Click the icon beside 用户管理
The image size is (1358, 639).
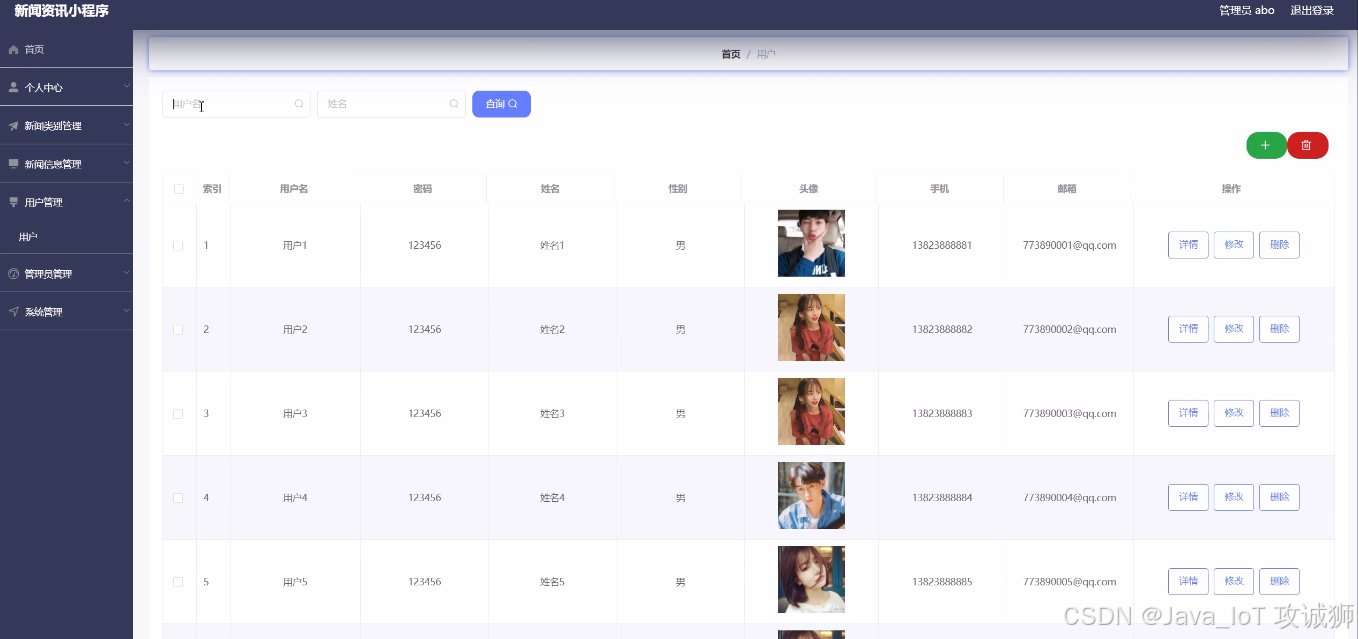[x=14, y=202]
